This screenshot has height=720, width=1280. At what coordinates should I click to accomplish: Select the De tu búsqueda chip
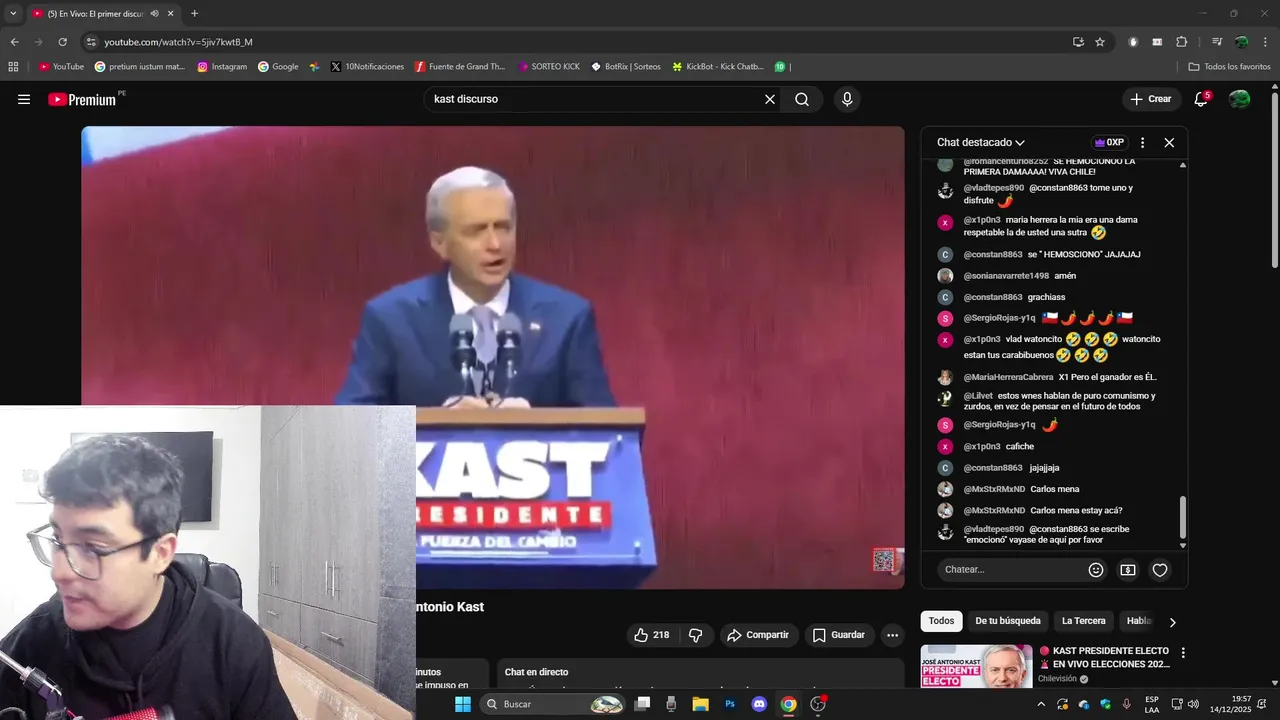coord(1007,621)
